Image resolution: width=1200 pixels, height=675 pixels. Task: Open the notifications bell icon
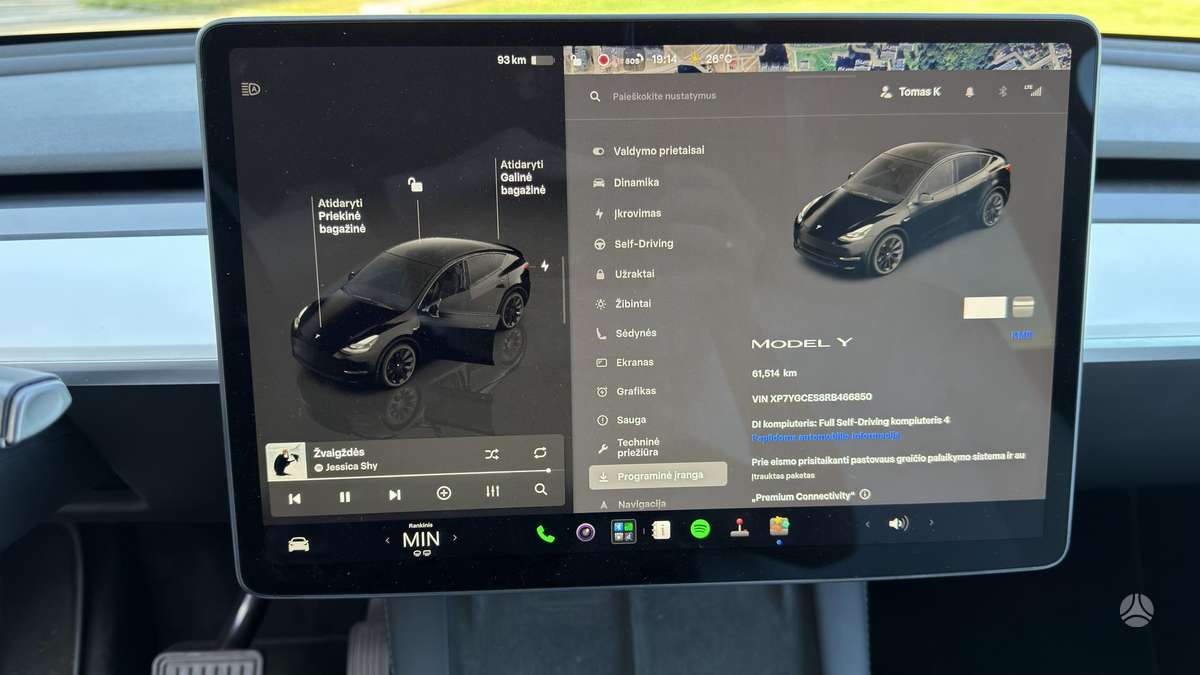click(x=969, y=92)
